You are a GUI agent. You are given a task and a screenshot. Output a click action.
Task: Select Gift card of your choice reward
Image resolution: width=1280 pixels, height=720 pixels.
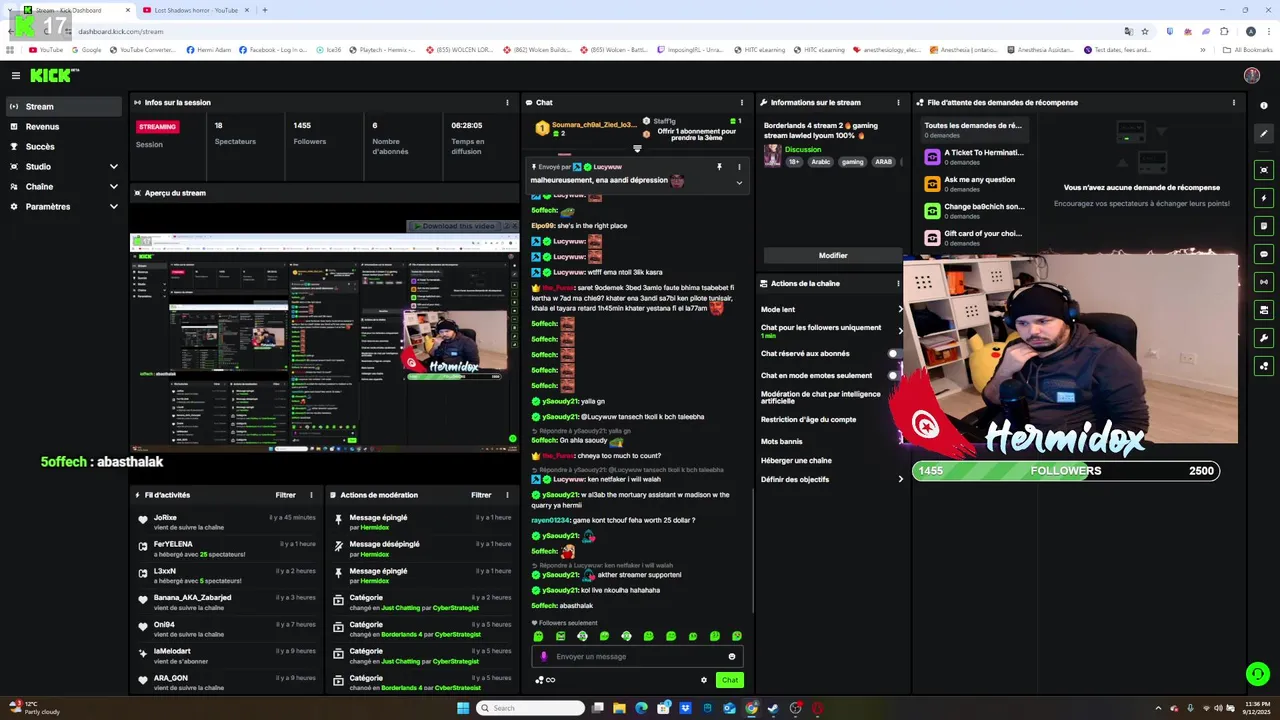(974, 237)
